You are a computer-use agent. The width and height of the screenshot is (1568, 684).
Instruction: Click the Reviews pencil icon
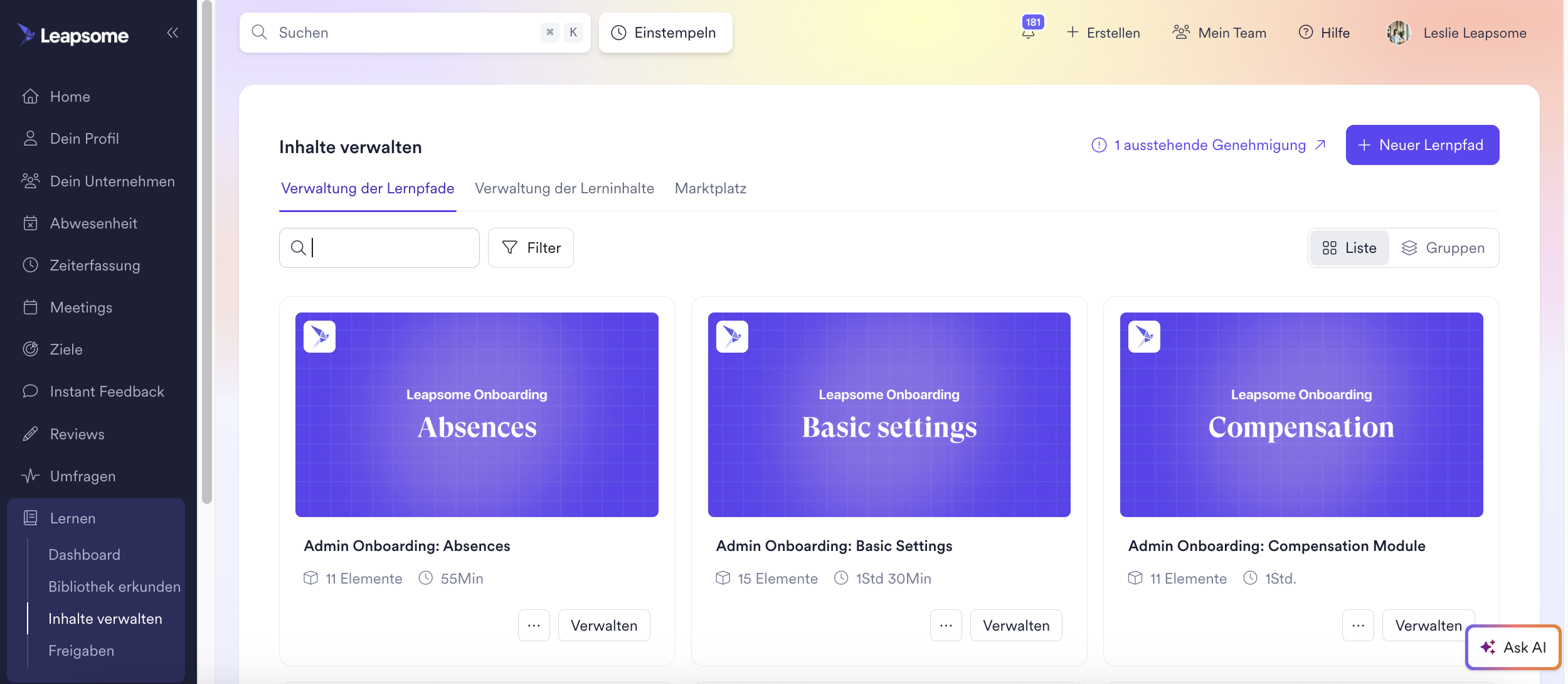[x=30, y=434]
